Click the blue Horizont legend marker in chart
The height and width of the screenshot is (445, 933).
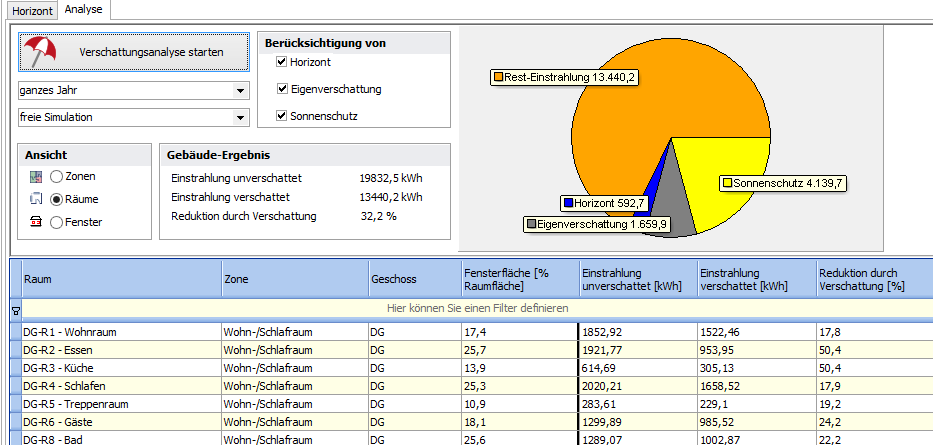coord(569,203)
